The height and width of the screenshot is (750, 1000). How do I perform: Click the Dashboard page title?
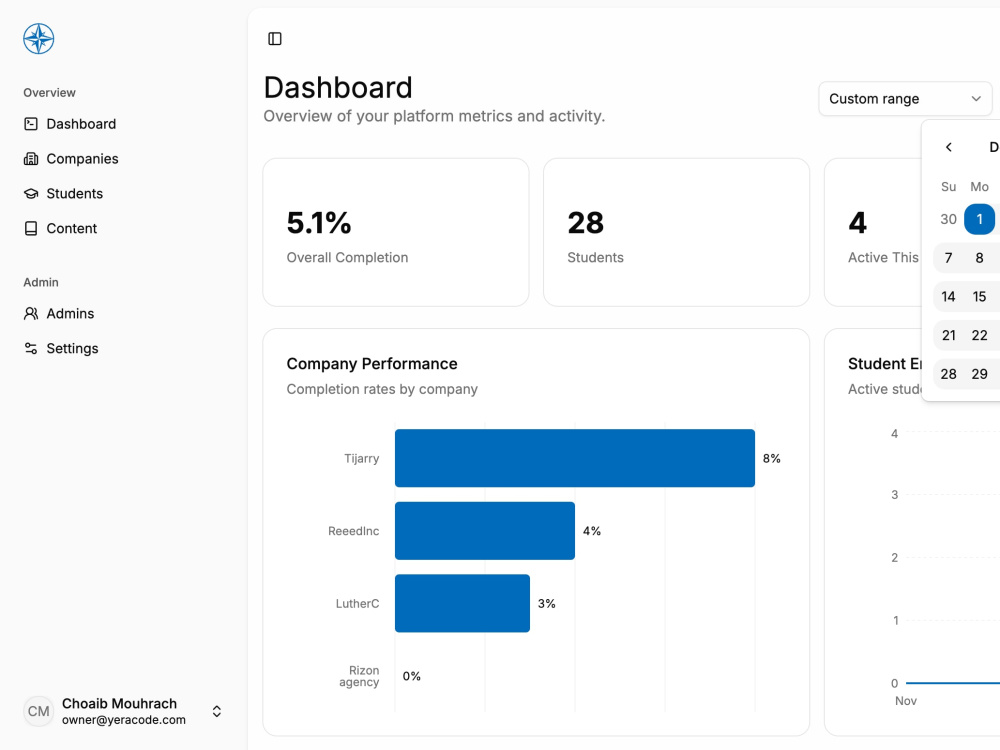click(x=338, y=87)
